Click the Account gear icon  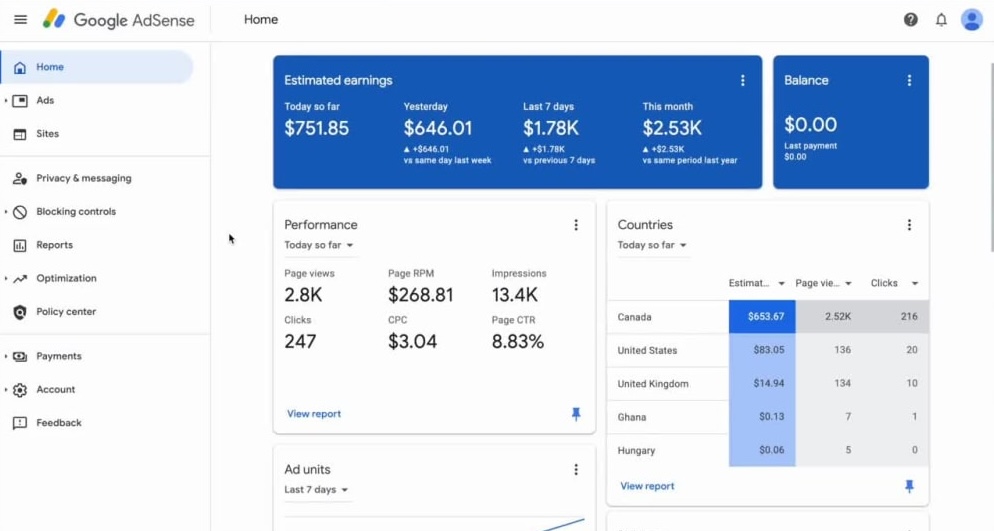tap(20, 390)
